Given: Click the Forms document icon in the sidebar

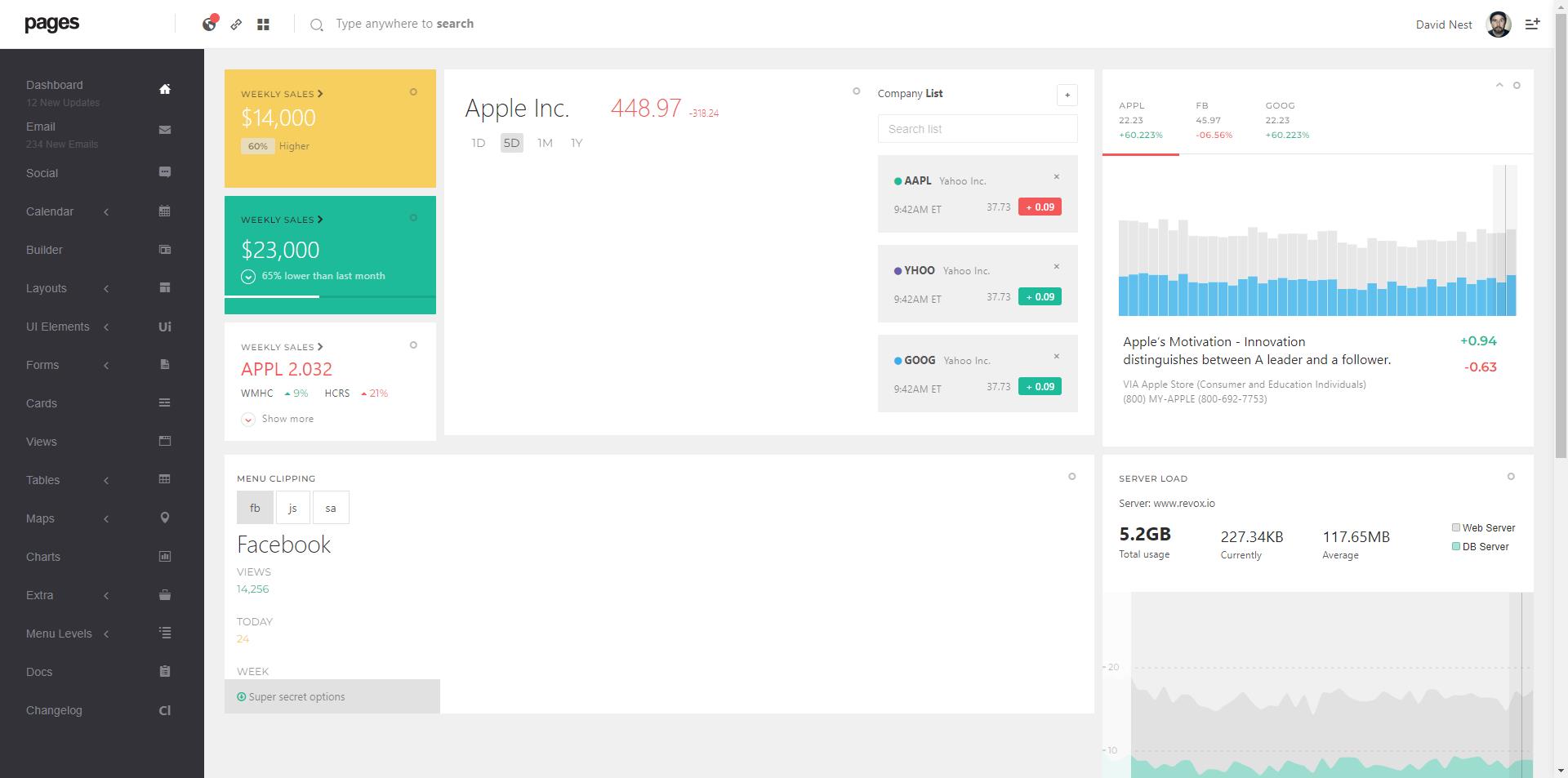Looking at the screenshot, I should point(165,364).
